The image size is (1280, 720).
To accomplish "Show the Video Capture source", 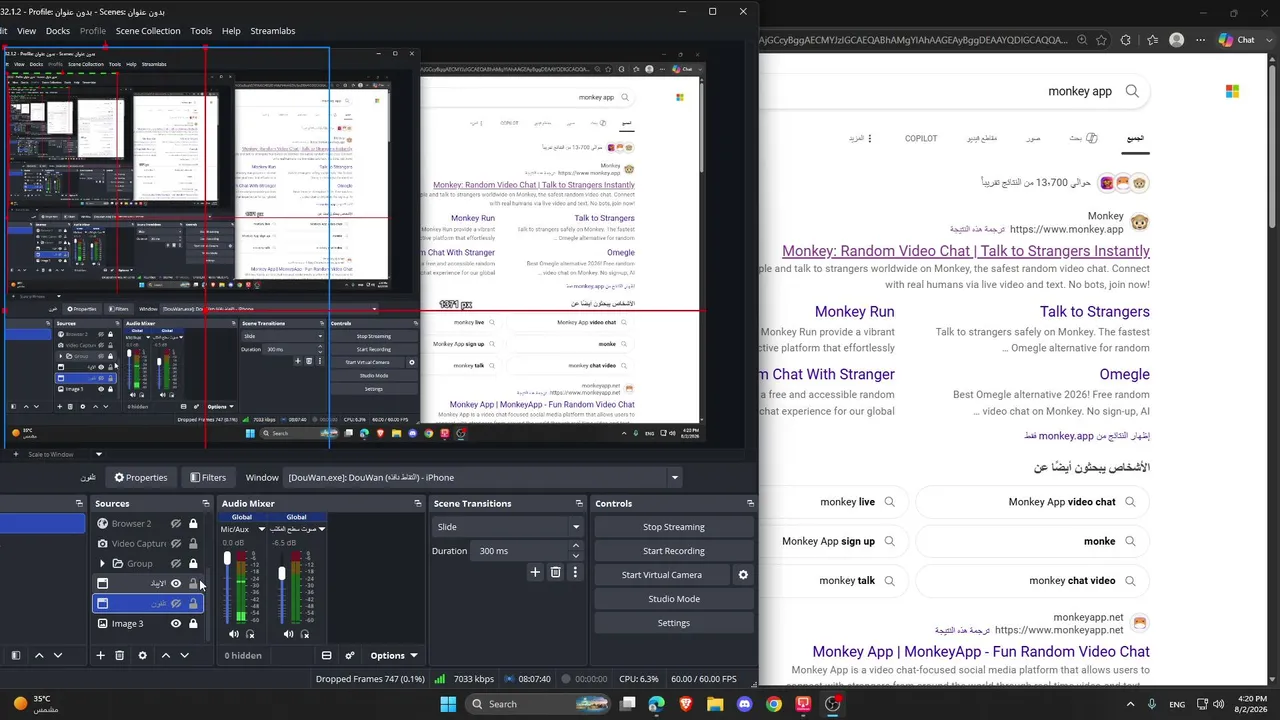I will click(176, 543).
